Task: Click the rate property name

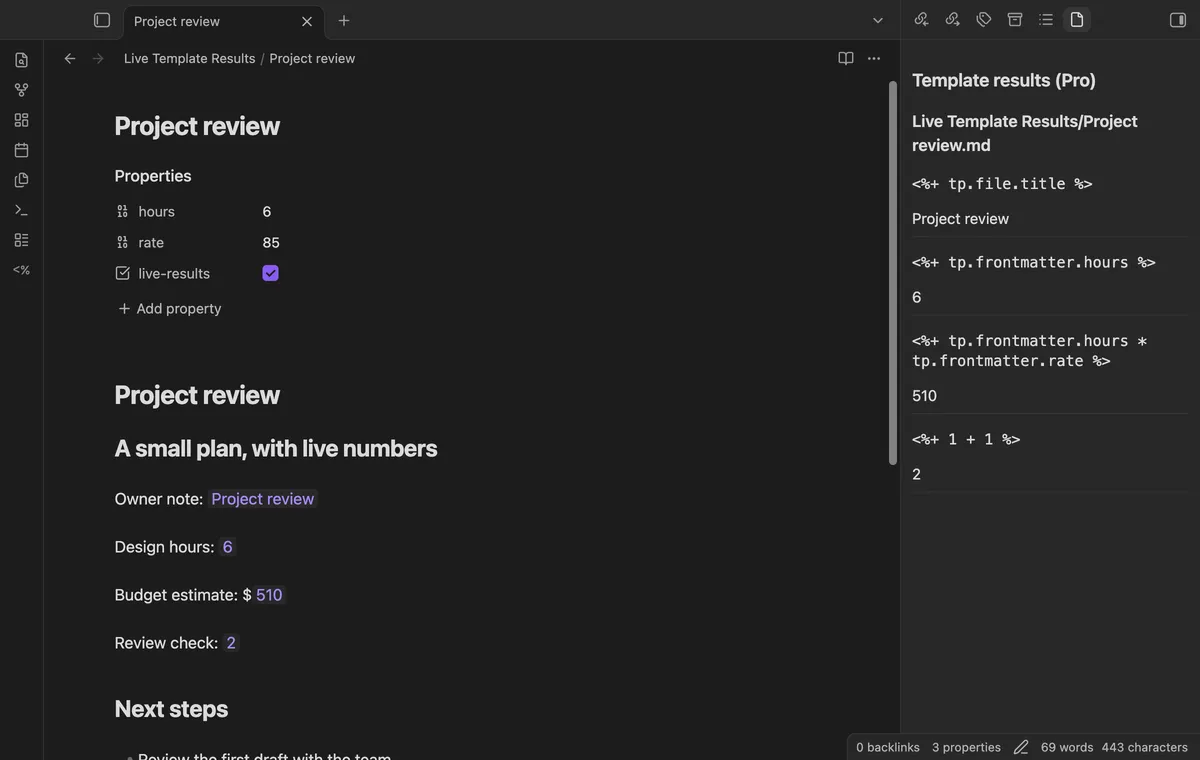Action: pyautogui.click(x=151, y=243)
